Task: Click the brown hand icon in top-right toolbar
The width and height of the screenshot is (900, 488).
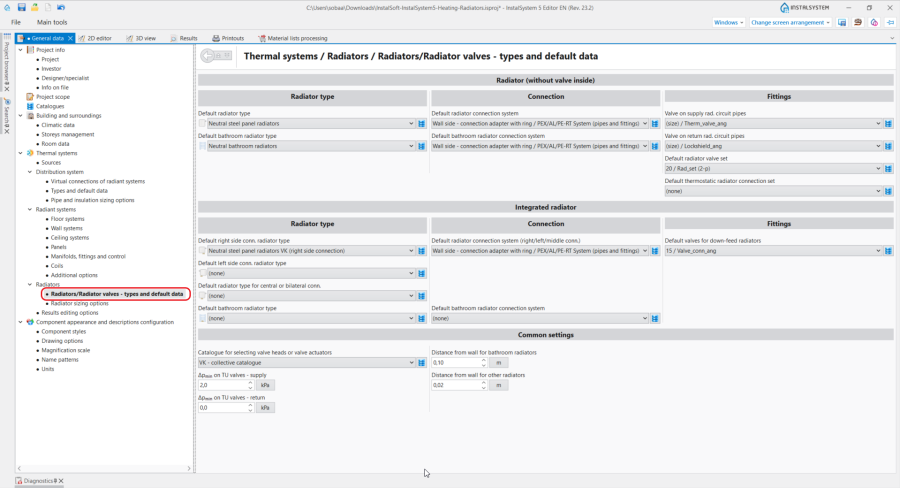Action: [858, 22]
